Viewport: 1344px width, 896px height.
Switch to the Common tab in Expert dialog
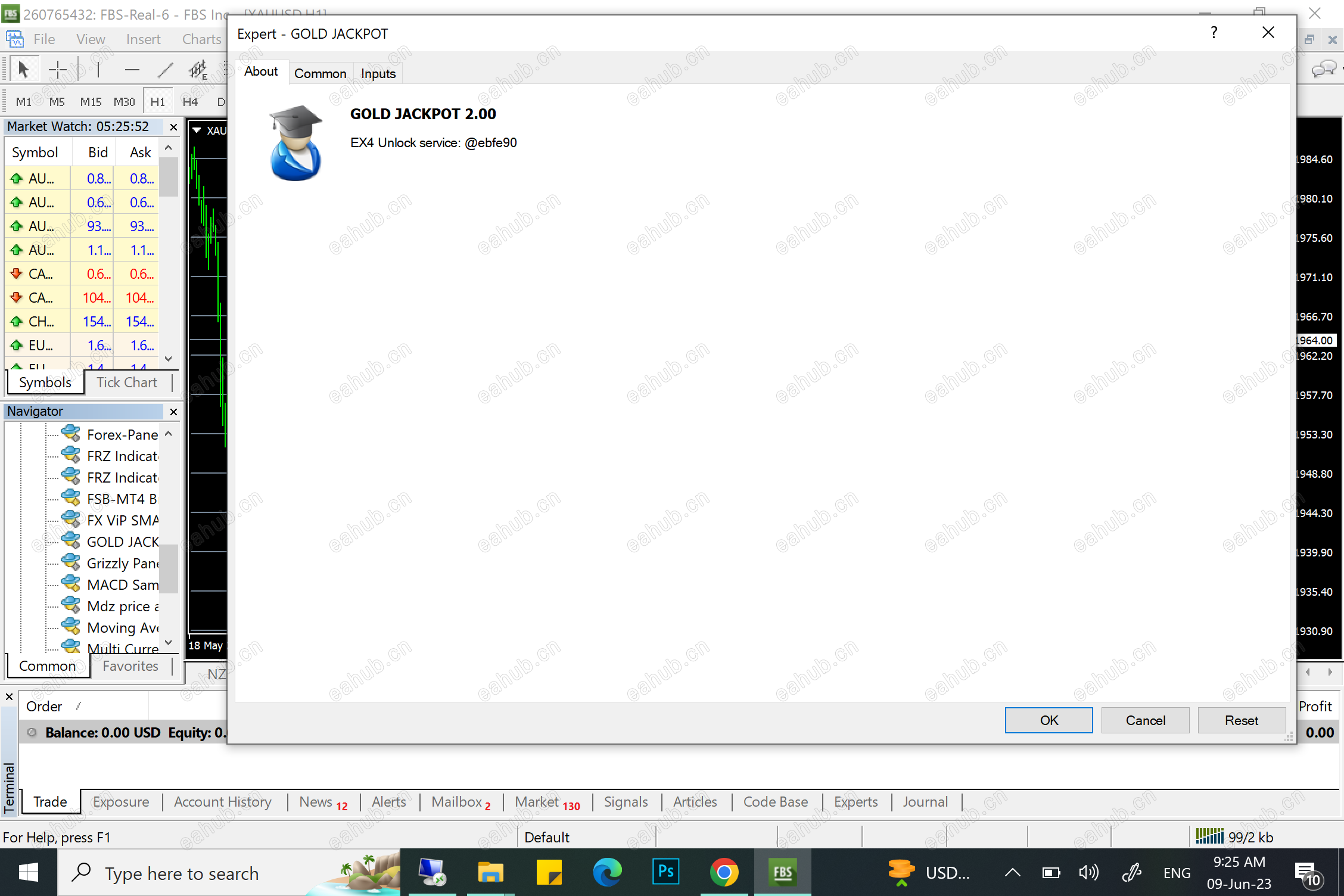tap(321, 73)
